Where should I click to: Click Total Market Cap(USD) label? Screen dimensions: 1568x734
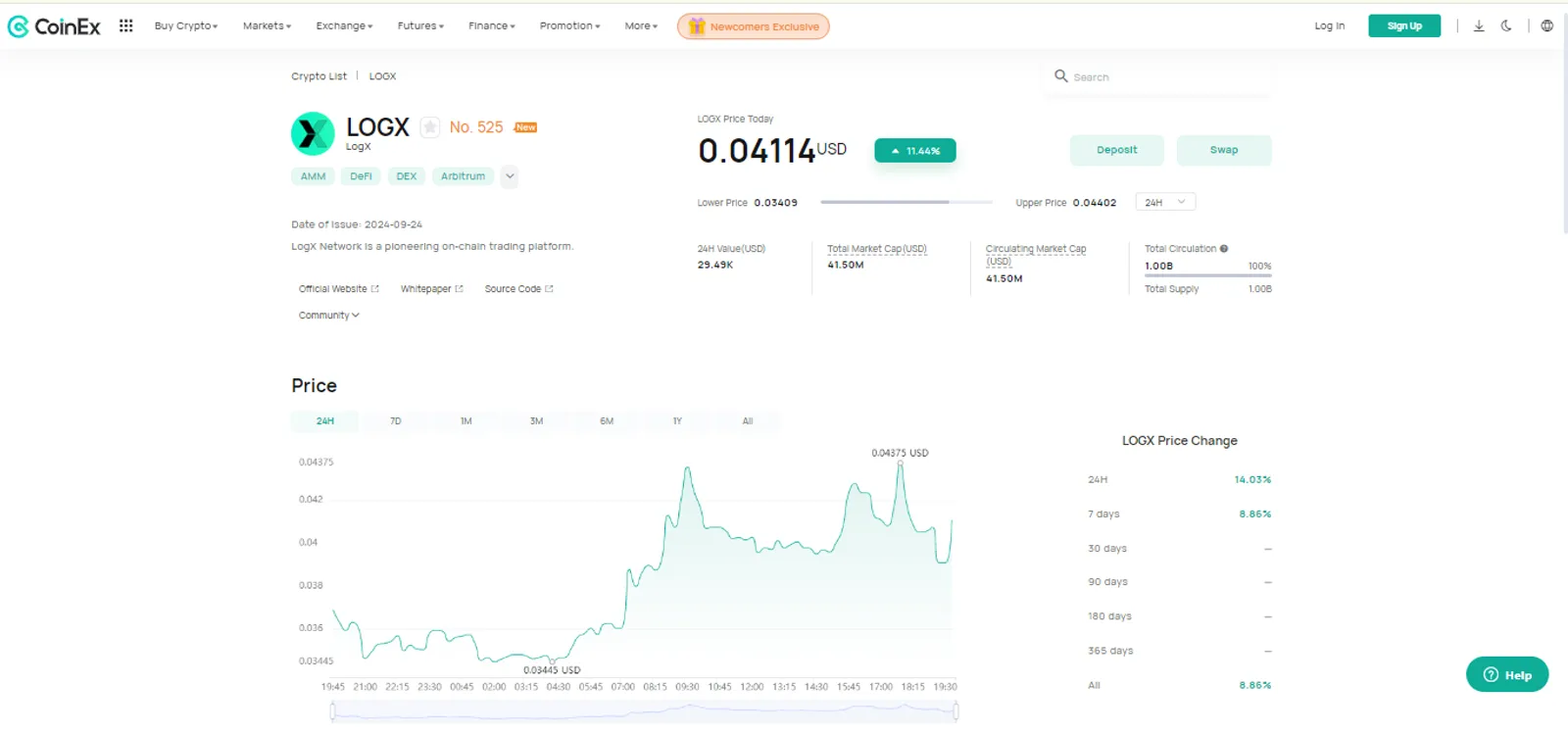click(876, 249)
